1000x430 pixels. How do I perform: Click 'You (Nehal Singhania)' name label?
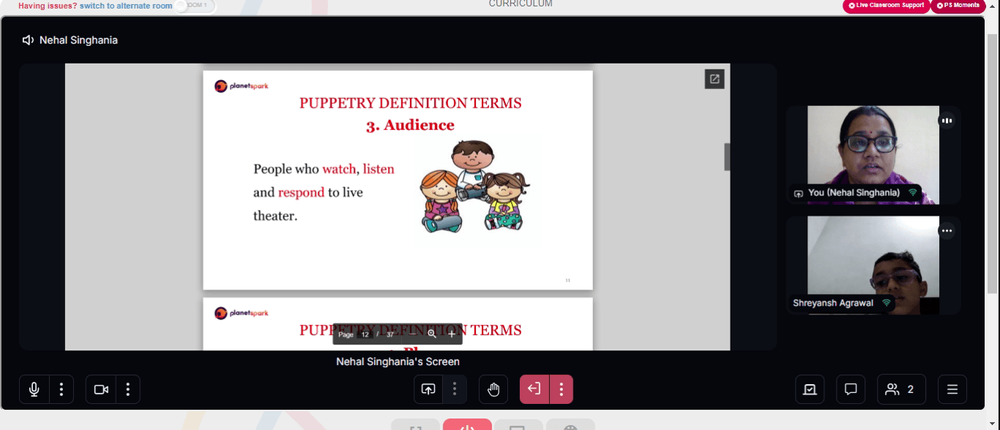[x=854, y=193]
